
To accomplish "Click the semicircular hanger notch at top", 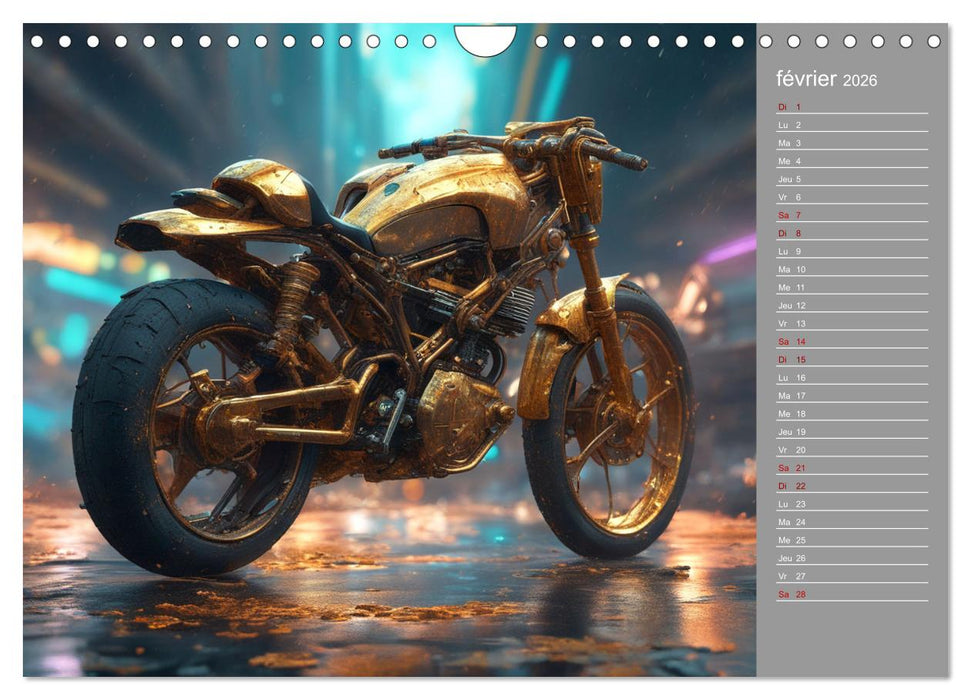I will click(485, 40).
